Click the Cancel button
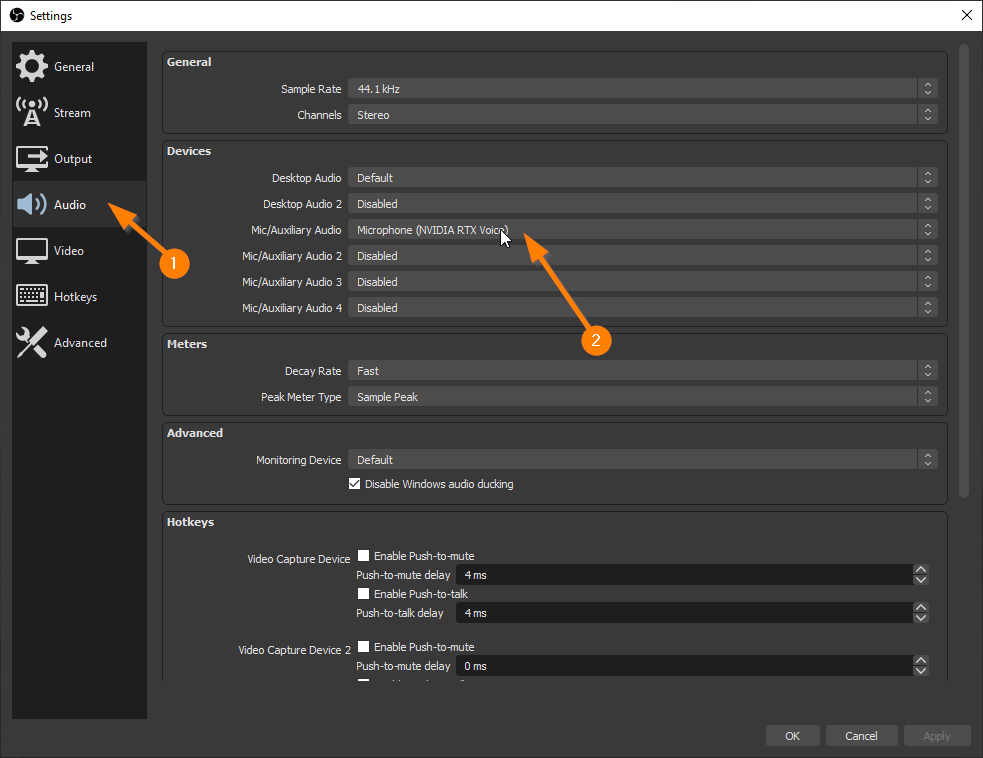Screen dimensions: 983x758 (x=861, y=736)
